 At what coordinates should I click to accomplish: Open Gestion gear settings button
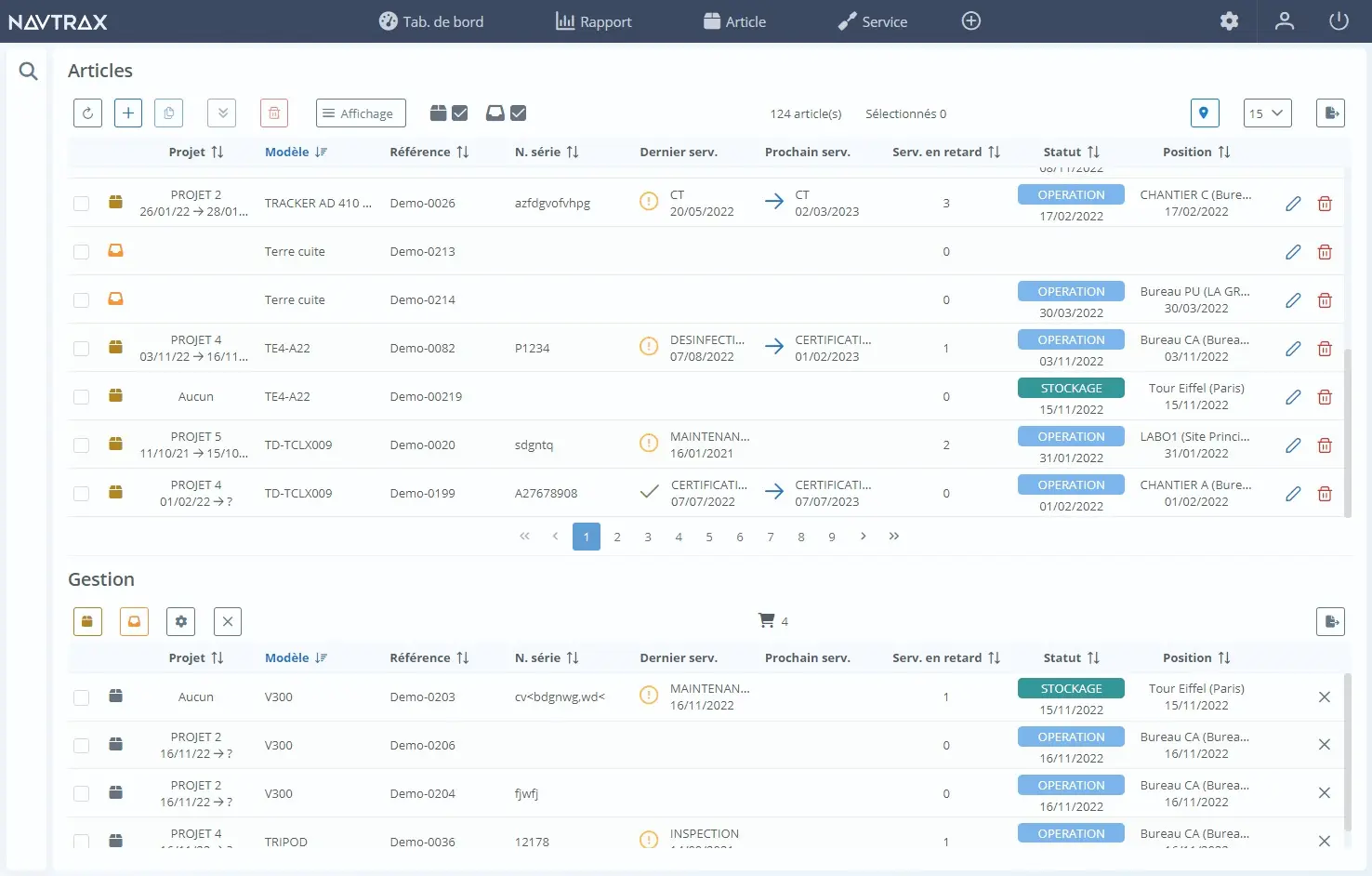tap(181, 621)
